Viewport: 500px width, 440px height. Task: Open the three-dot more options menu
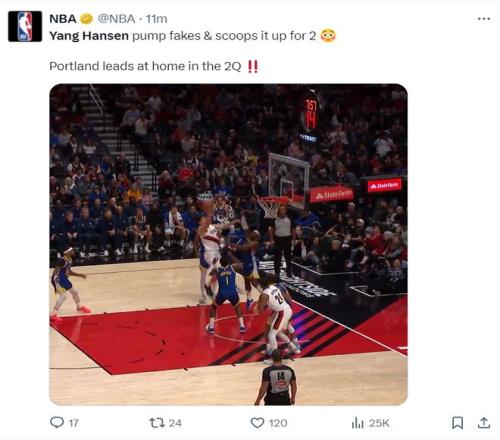tap(484, 19)
